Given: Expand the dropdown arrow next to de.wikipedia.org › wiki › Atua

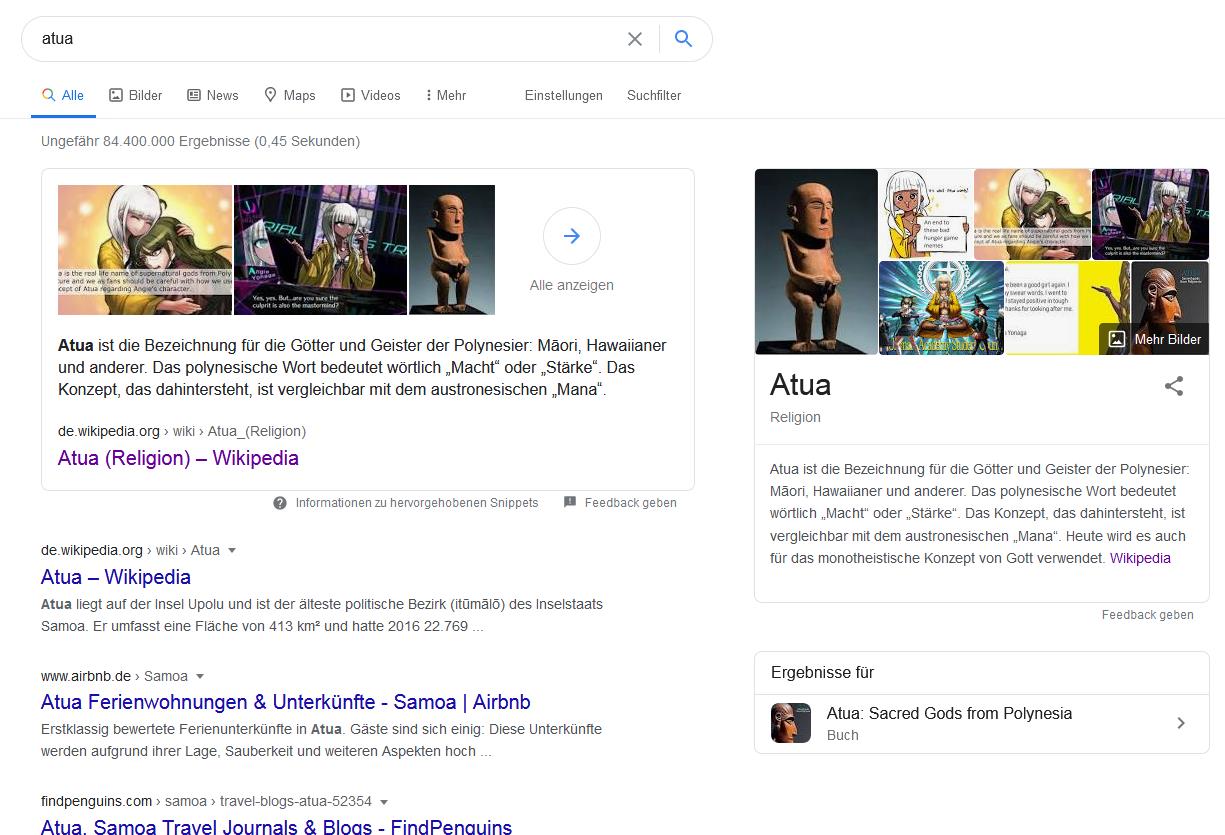Looking at the screenshot, I should tap(232, 550).
